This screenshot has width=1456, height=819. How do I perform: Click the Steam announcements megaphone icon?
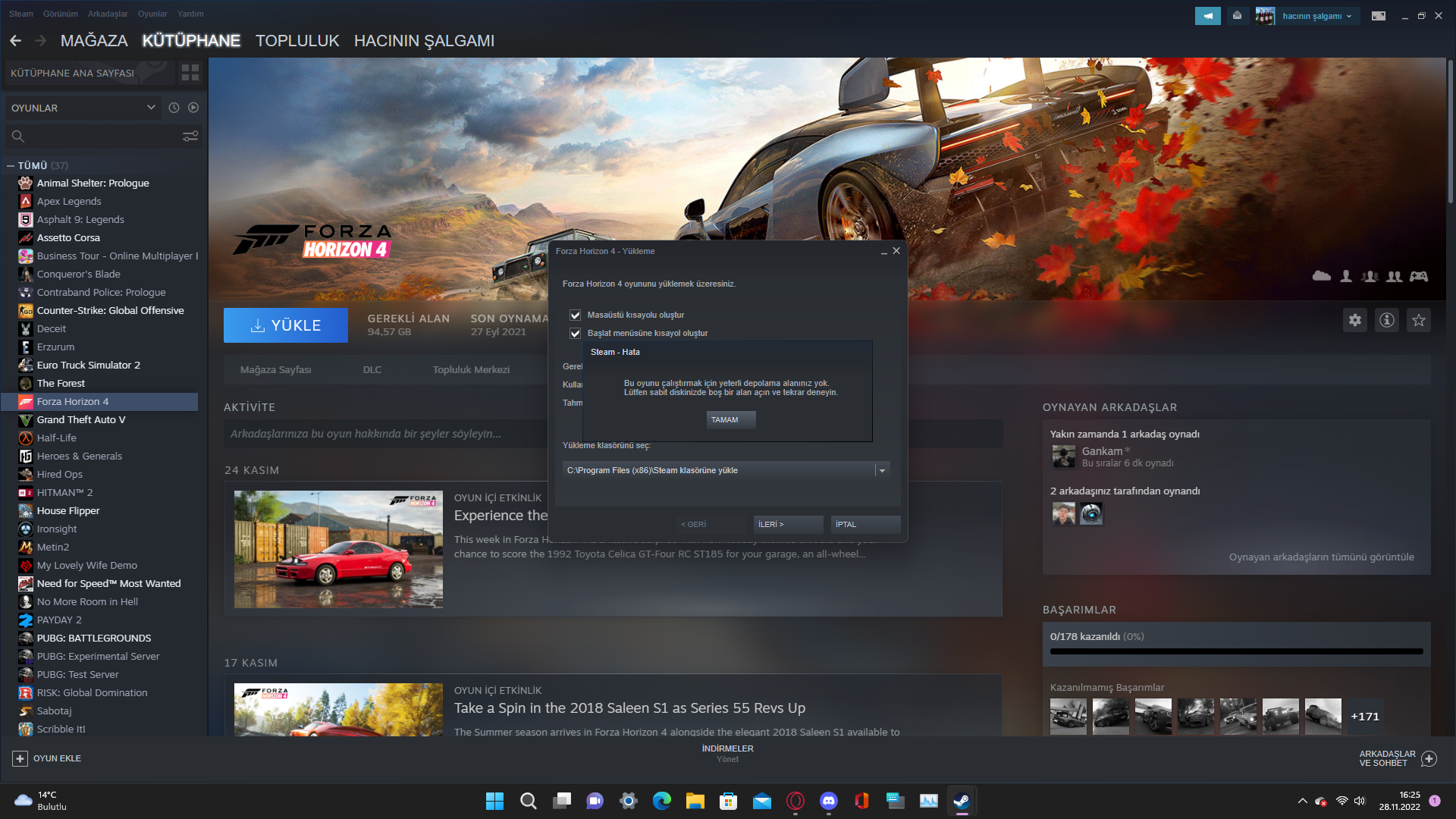pos(1207,15)
